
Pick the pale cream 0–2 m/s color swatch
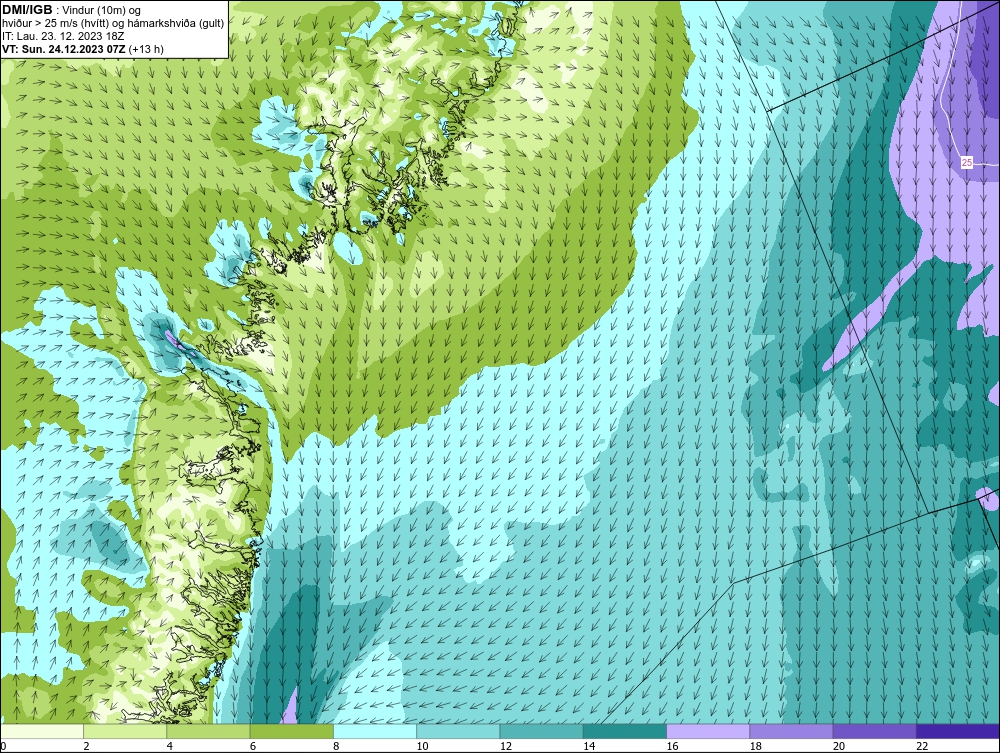[42, 731]
